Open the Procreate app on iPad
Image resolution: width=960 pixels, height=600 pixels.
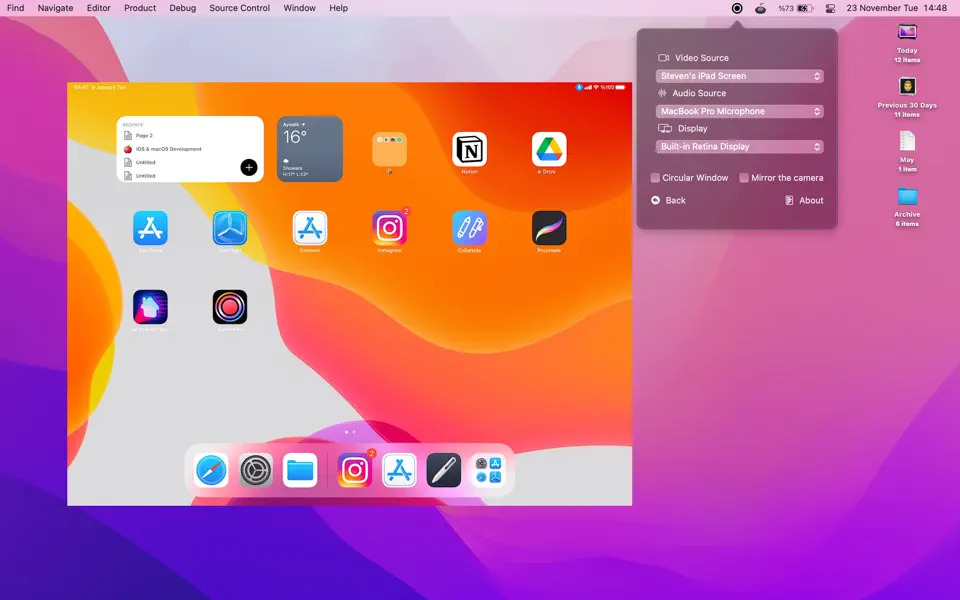coord(549,228)
